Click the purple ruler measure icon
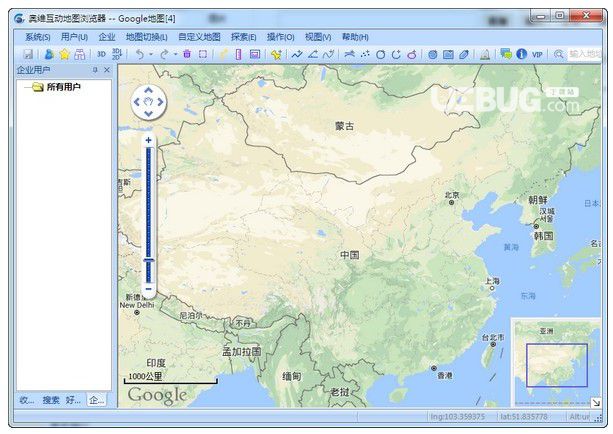 (238, 54)
